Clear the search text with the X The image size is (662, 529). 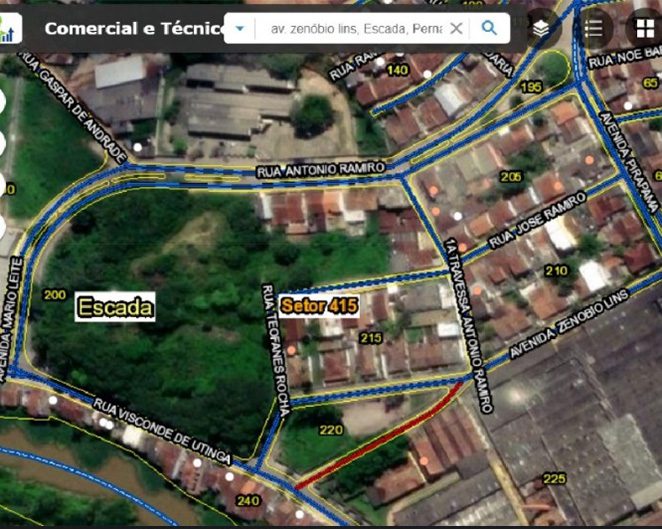456,29
